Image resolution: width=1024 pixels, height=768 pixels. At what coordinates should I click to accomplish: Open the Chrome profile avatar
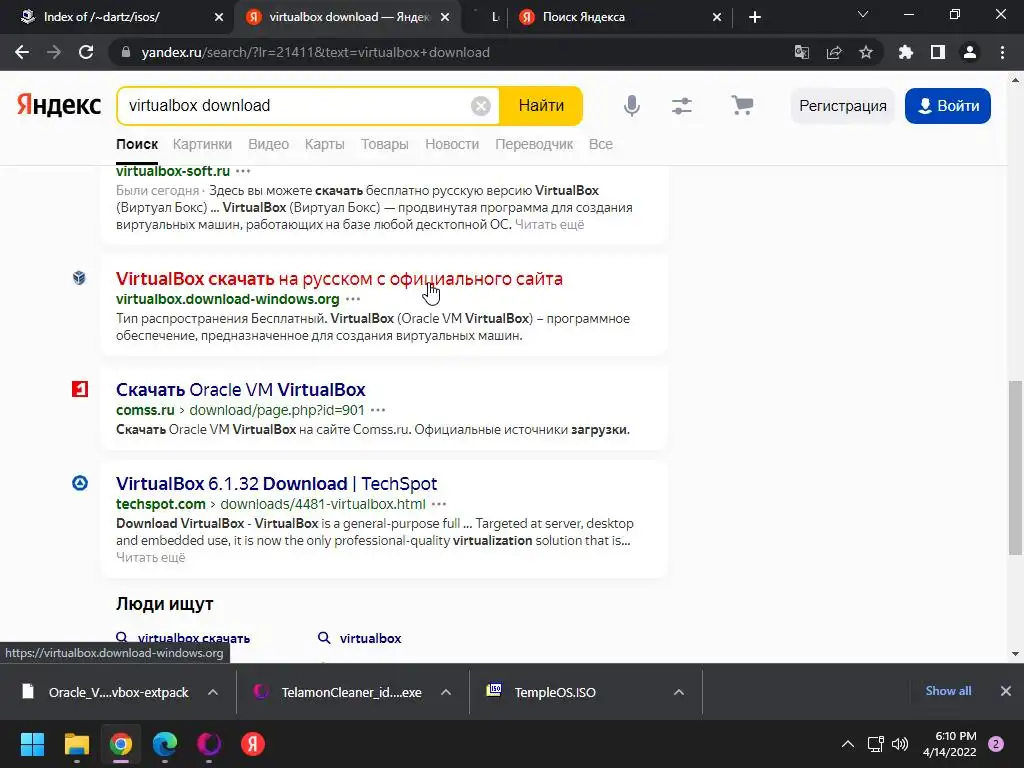(x=970, y=52)
